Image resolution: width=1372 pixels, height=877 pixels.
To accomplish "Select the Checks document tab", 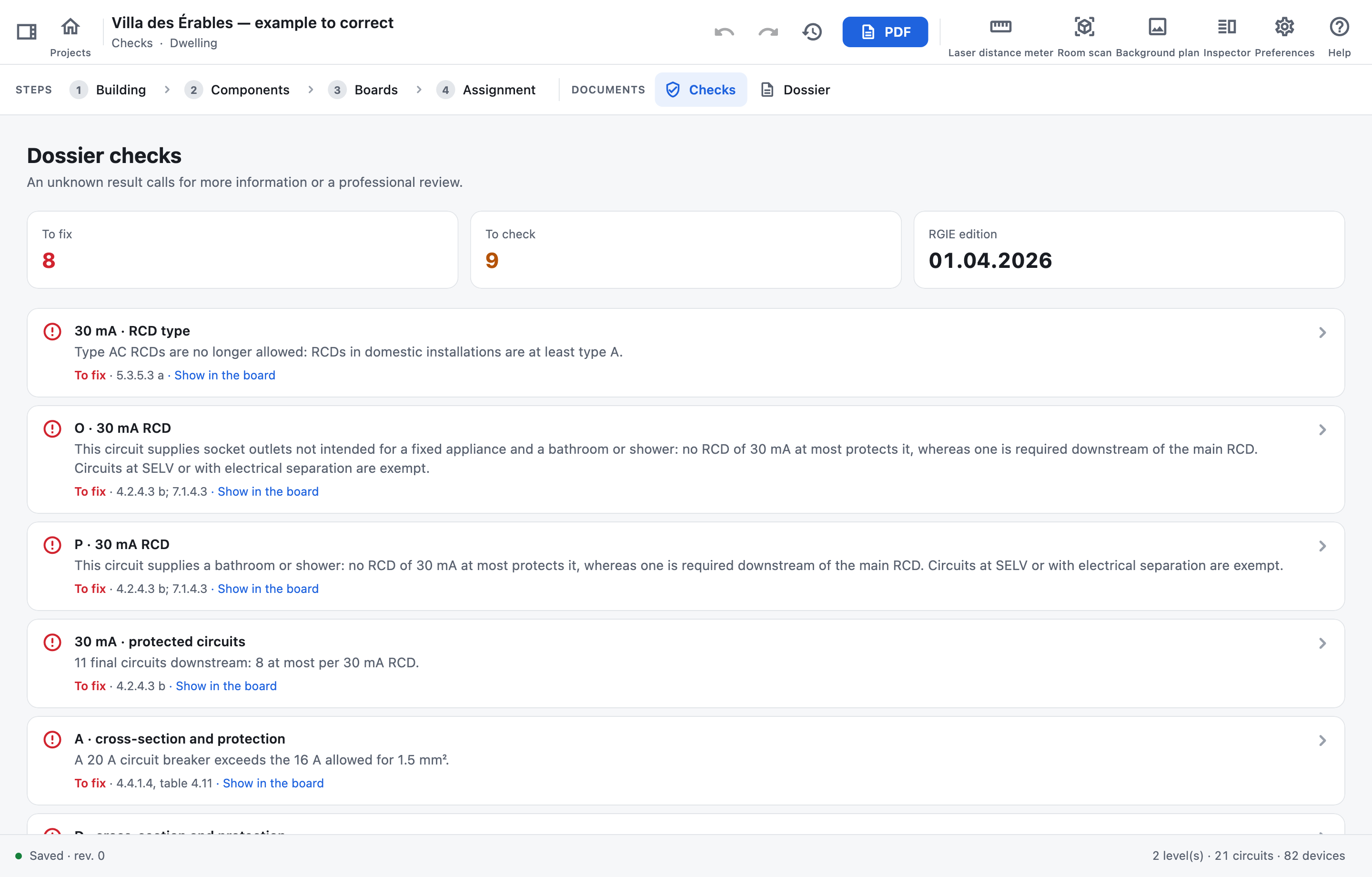I will click(x=701, y=90).
